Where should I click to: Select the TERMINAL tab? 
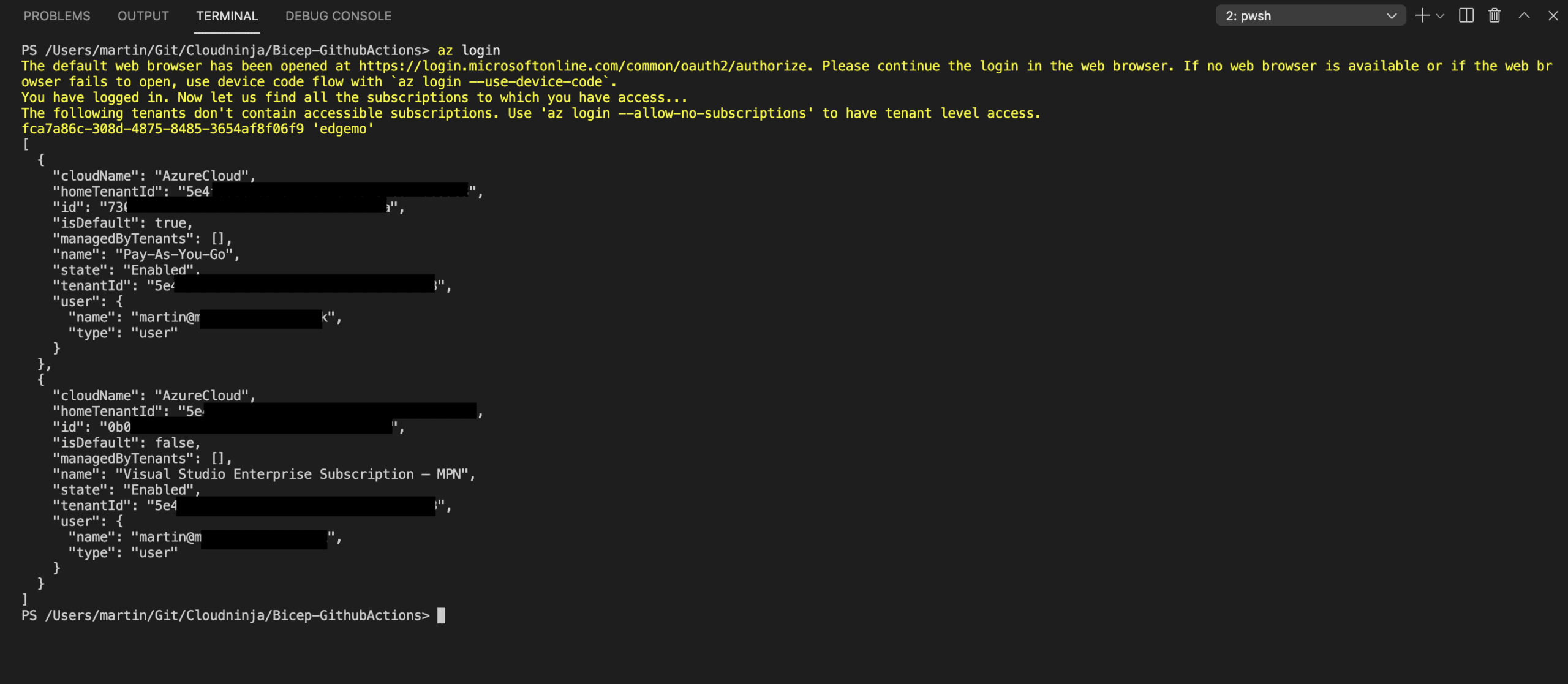pyautogui.click(x=227, y=16)
